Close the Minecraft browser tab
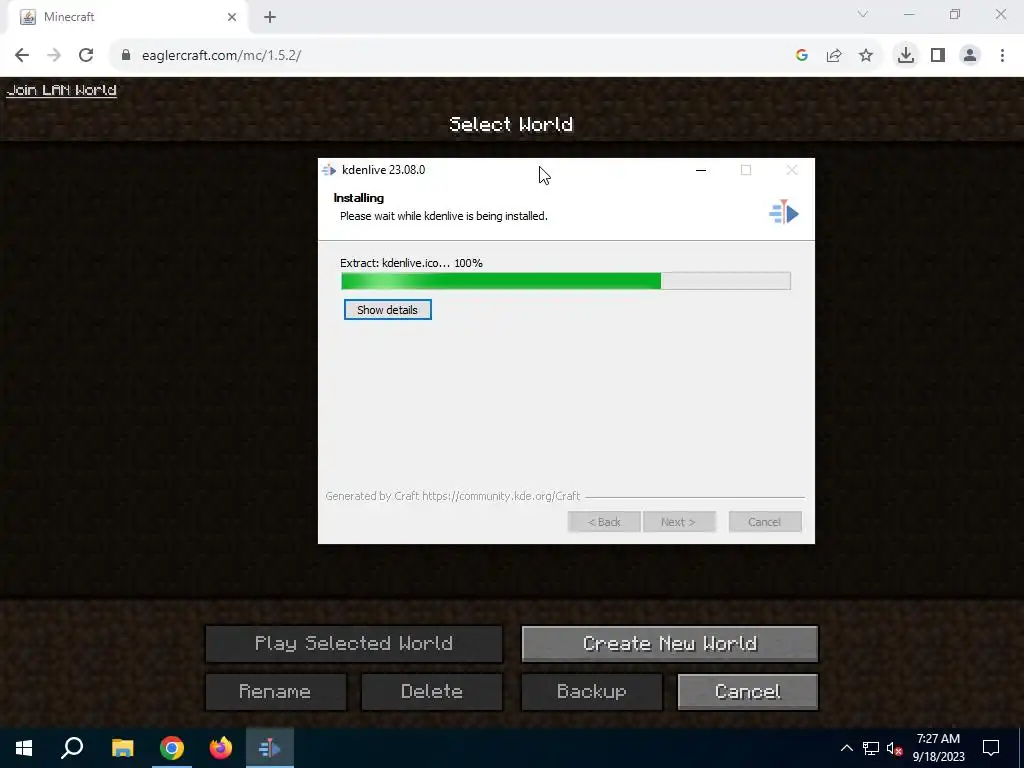The width and height of the screenshot is (1024, 768). click(x=232, y=17)
